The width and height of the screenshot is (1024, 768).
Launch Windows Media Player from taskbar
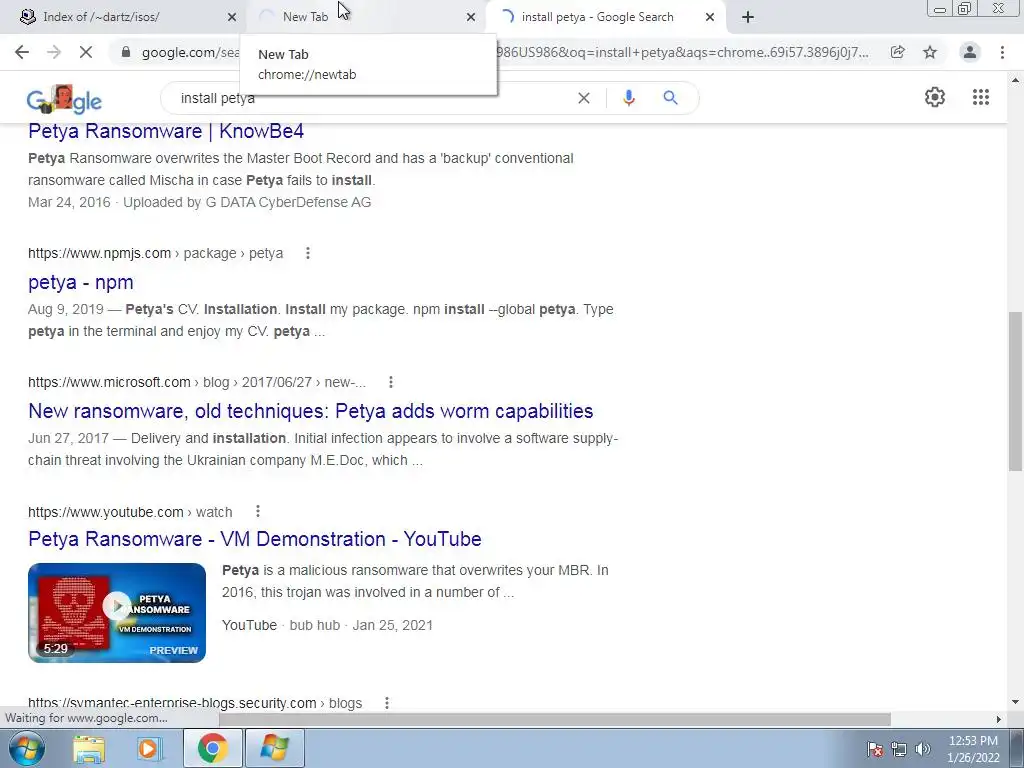[x=150, y=748]
